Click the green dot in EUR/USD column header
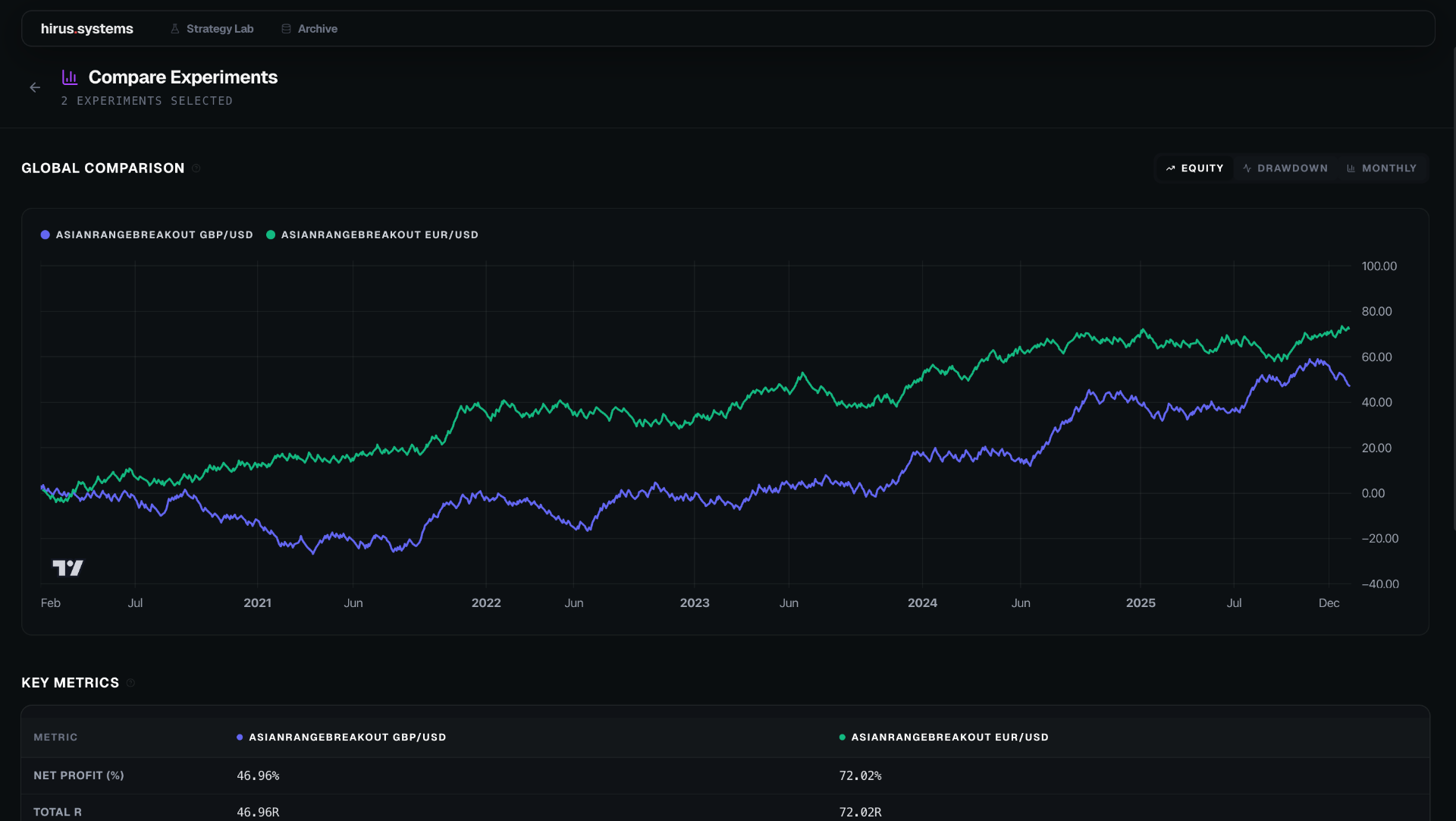This screenshot has width=1456, height=821. (x=842, y=738)
